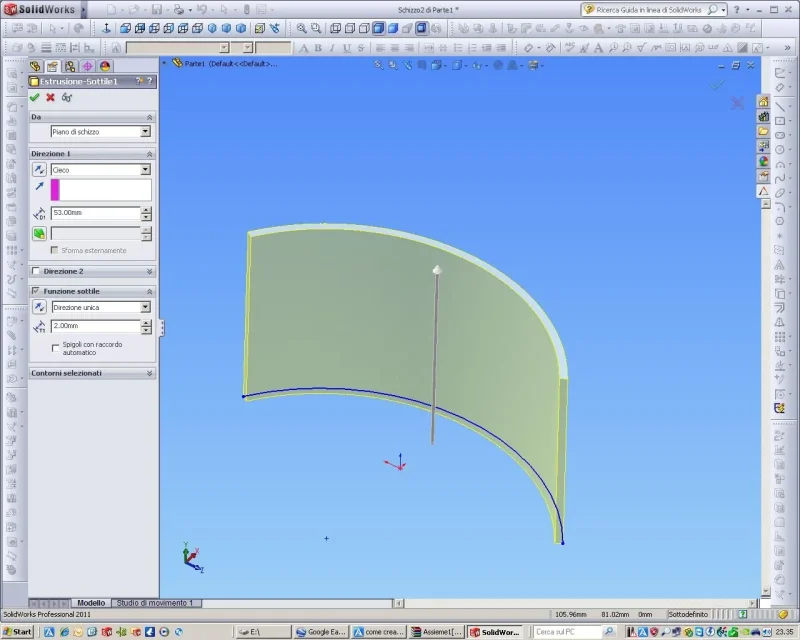The image size is (800, 640).
Task: Collapse the Da section
Action: [149, 117]
